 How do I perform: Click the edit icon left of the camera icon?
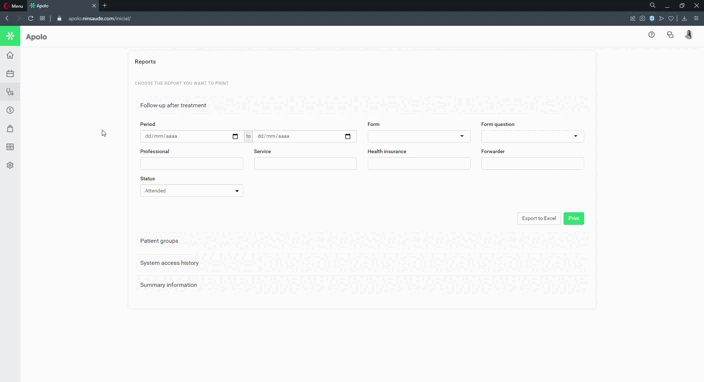point(633,18)
